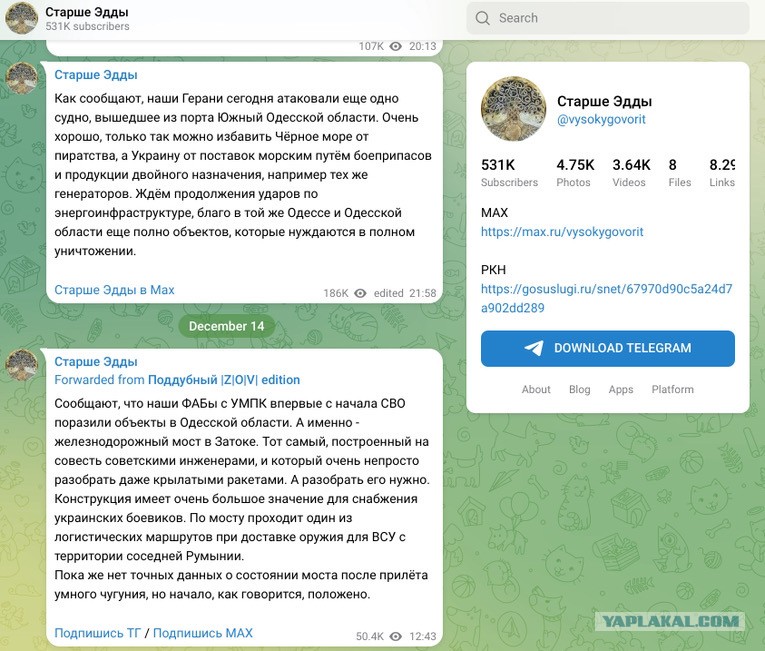Click the Download Telegram button
Image resolution: width=765 pixels, height=651 pixels.
pos(607,348)
